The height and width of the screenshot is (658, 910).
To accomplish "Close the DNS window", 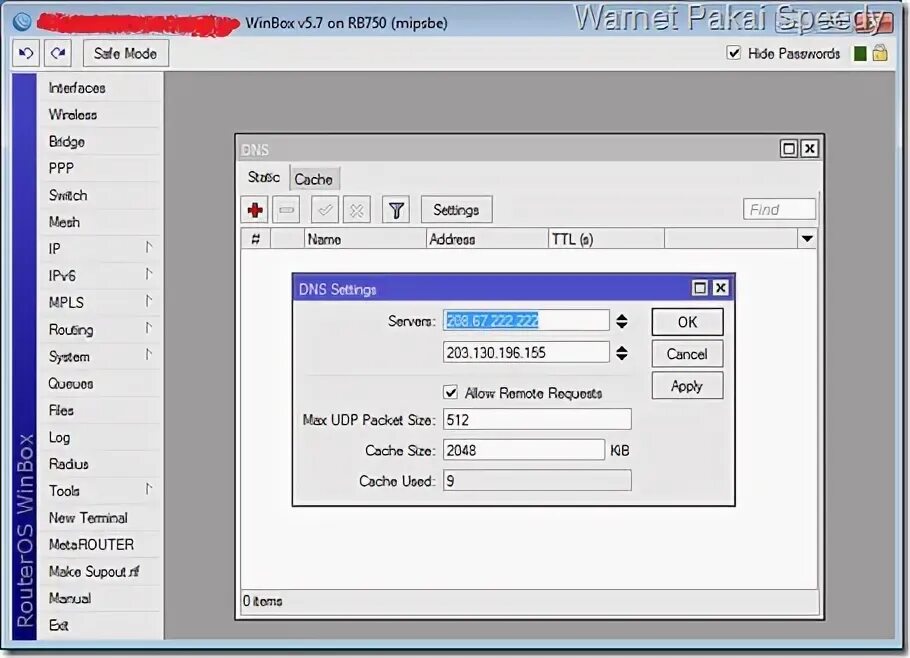I will pyautogui.click(x=810, y=149).
